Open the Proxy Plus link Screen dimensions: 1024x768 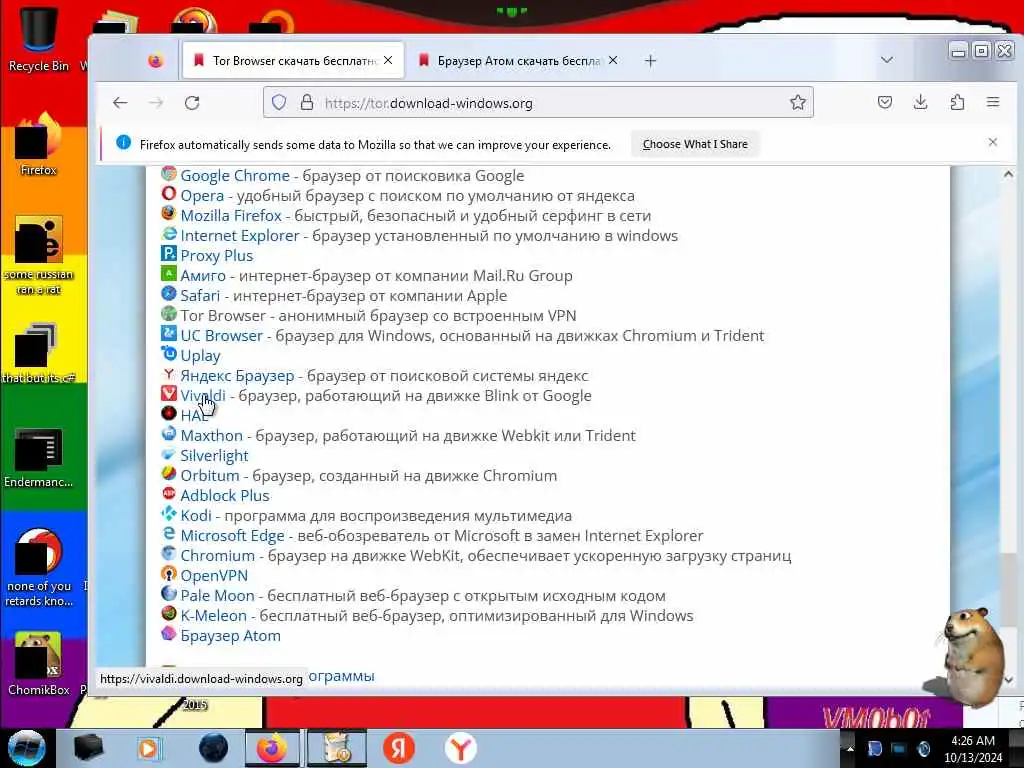click(216, 256)
